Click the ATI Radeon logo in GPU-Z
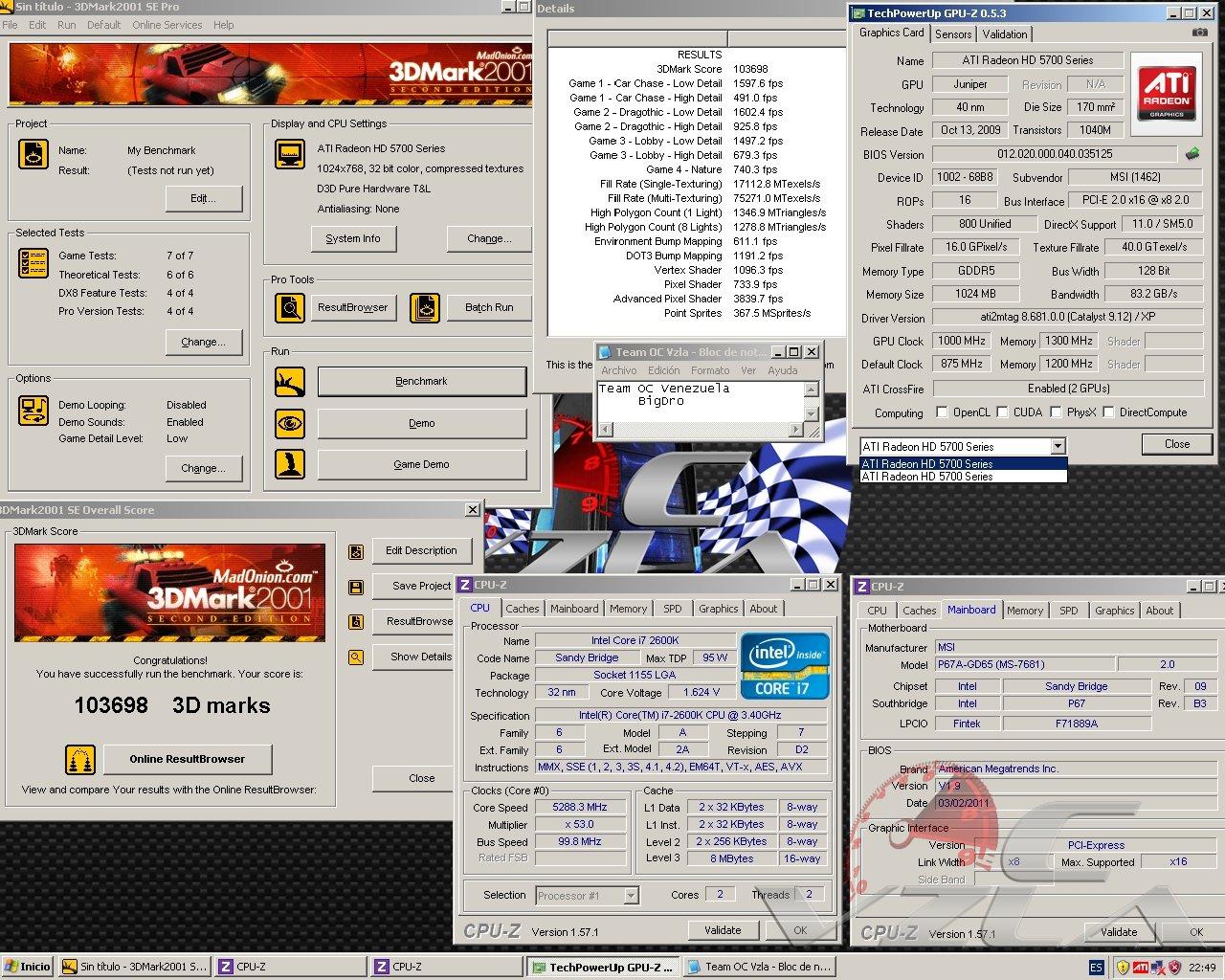 tap(1167, 92)
